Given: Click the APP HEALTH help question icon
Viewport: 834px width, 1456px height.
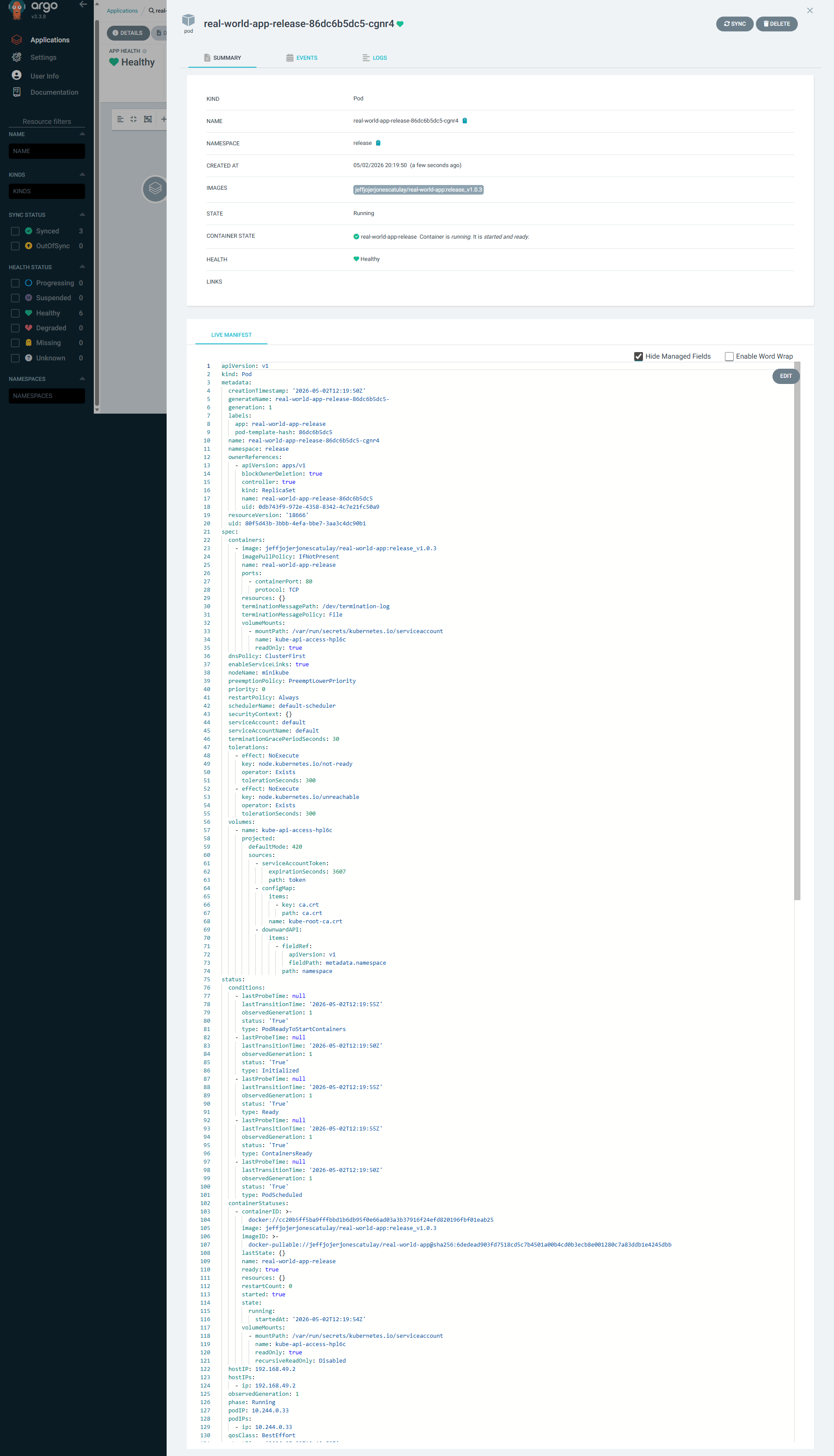Looking at the screenshot, I should [x=144, y=51].
